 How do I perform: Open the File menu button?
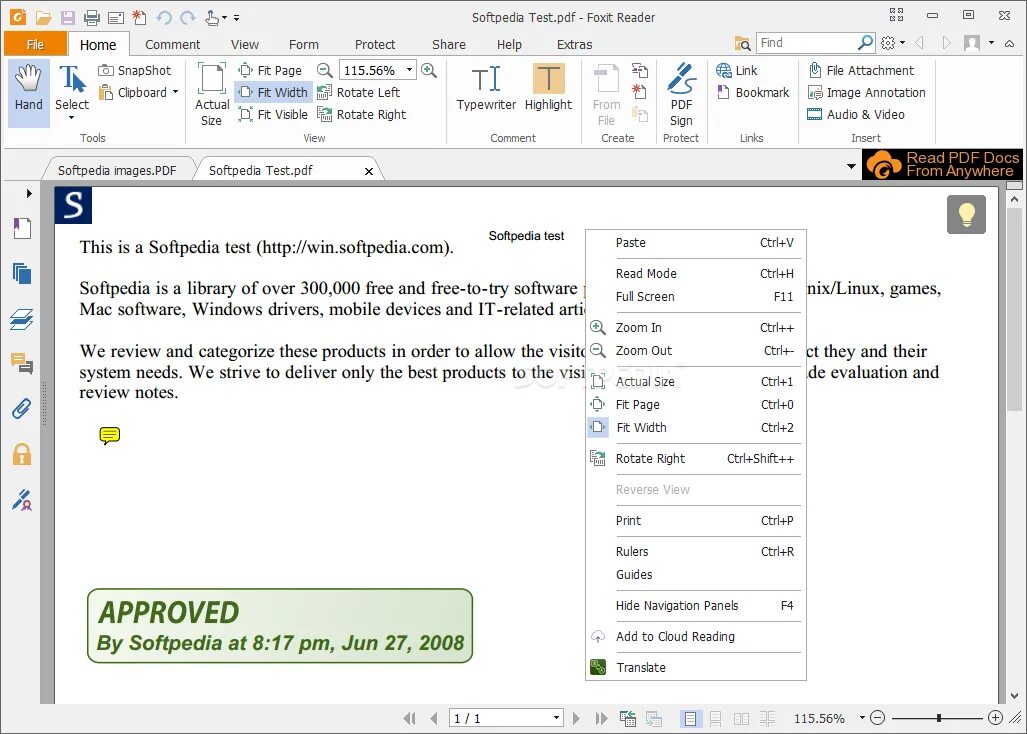(x=35, y=45)
